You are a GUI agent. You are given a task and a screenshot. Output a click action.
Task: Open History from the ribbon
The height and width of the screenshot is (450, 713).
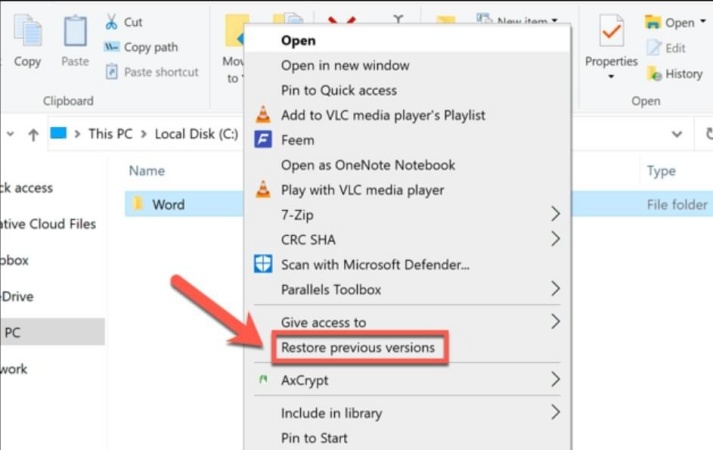click(674, 74)
